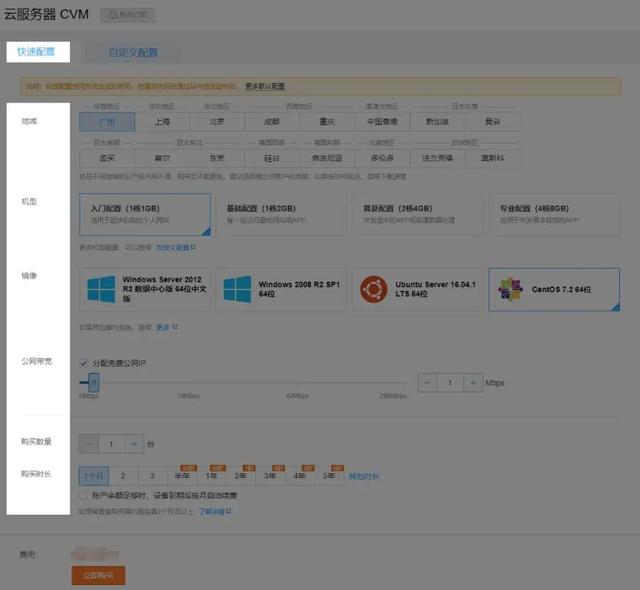Increase bandwidth with the plus button
The image size is (640, 590).
pos(473,383)
